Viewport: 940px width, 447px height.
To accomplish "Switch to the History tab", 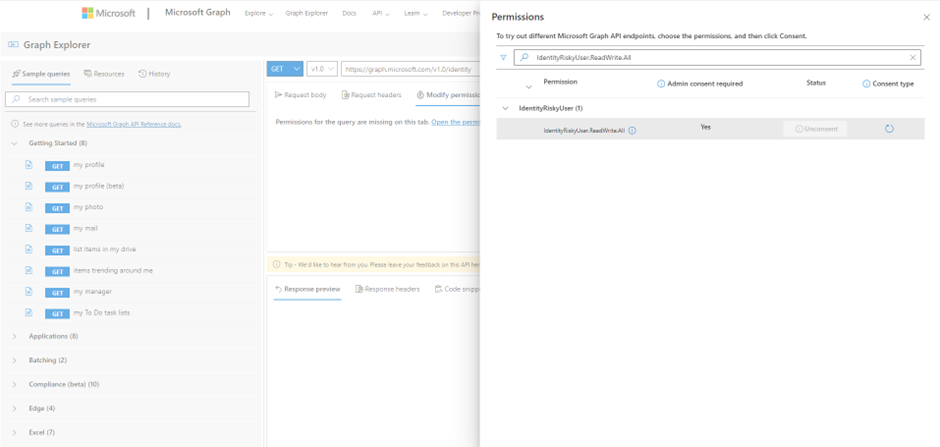I will [x=154, y=74].
